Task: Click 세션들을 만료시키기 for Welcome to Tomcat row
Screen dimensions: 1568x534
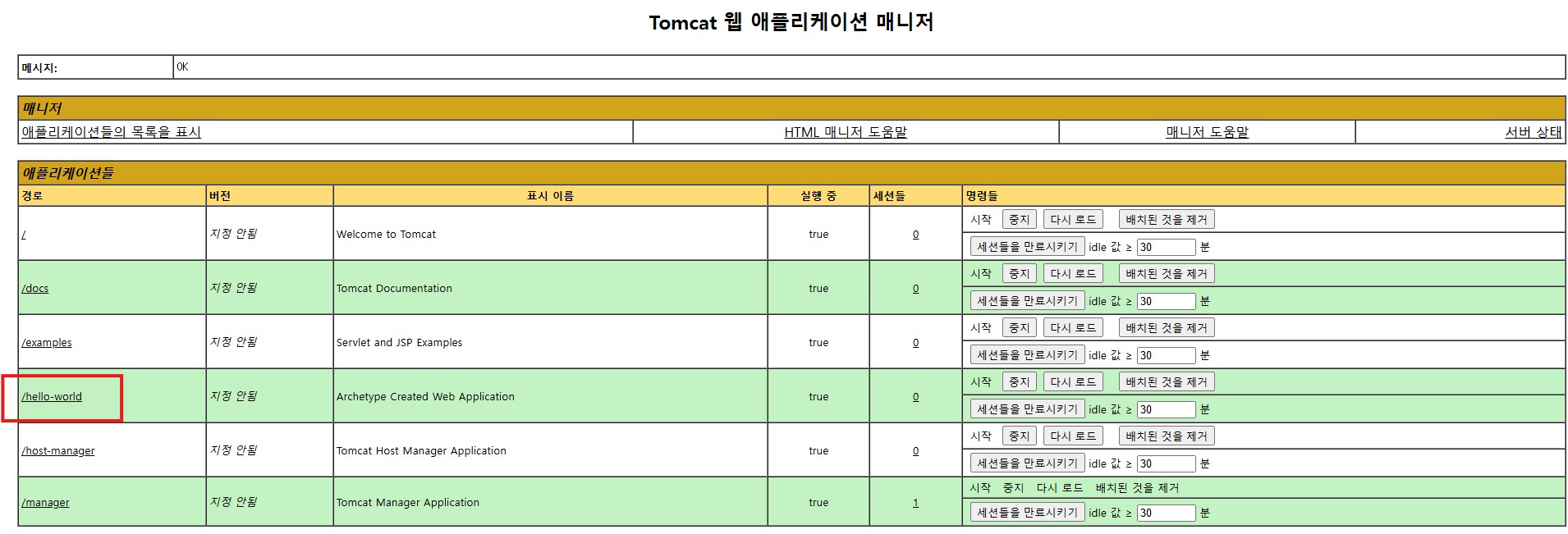Action: click(1027, 247)
